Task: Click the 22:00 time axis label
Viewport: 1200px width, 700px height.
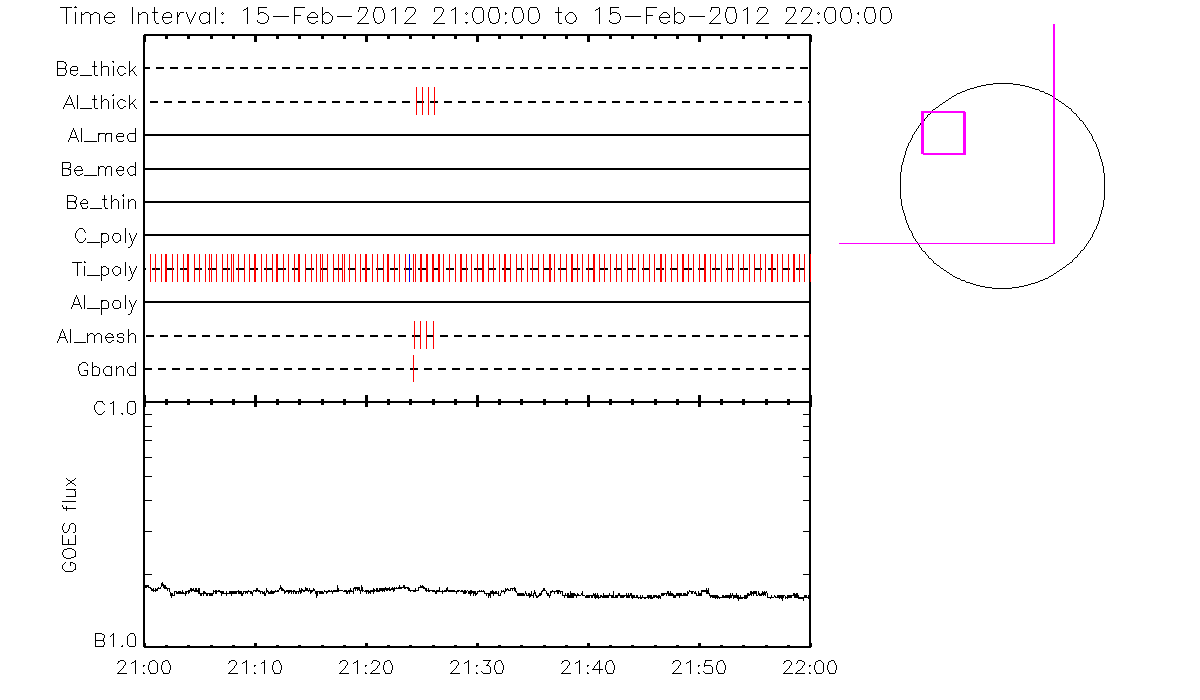Action: click(x=809, y=667)
